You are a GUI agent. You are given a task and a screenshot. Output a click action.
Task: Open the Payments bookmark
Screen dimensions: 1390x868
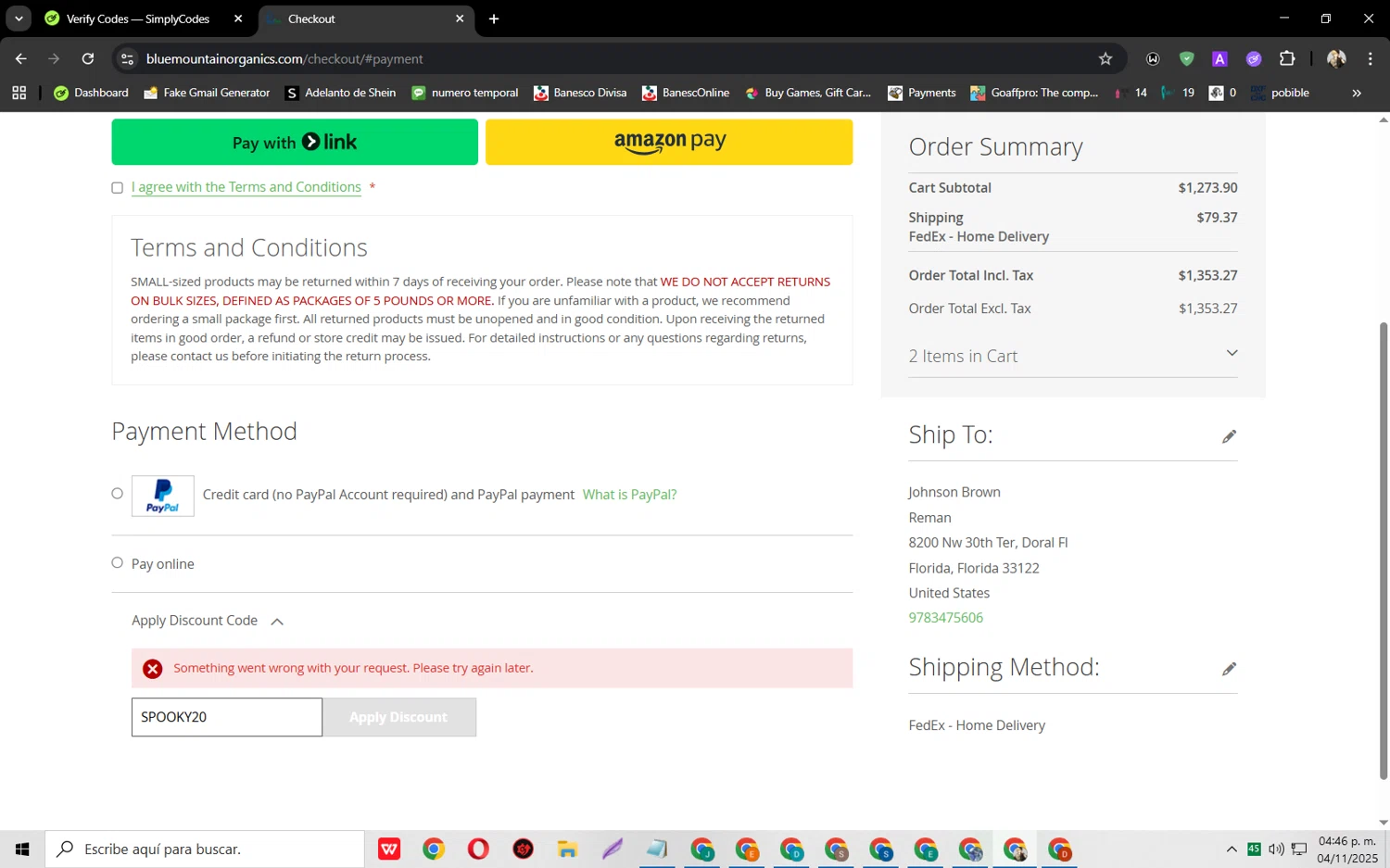point(922,93)
